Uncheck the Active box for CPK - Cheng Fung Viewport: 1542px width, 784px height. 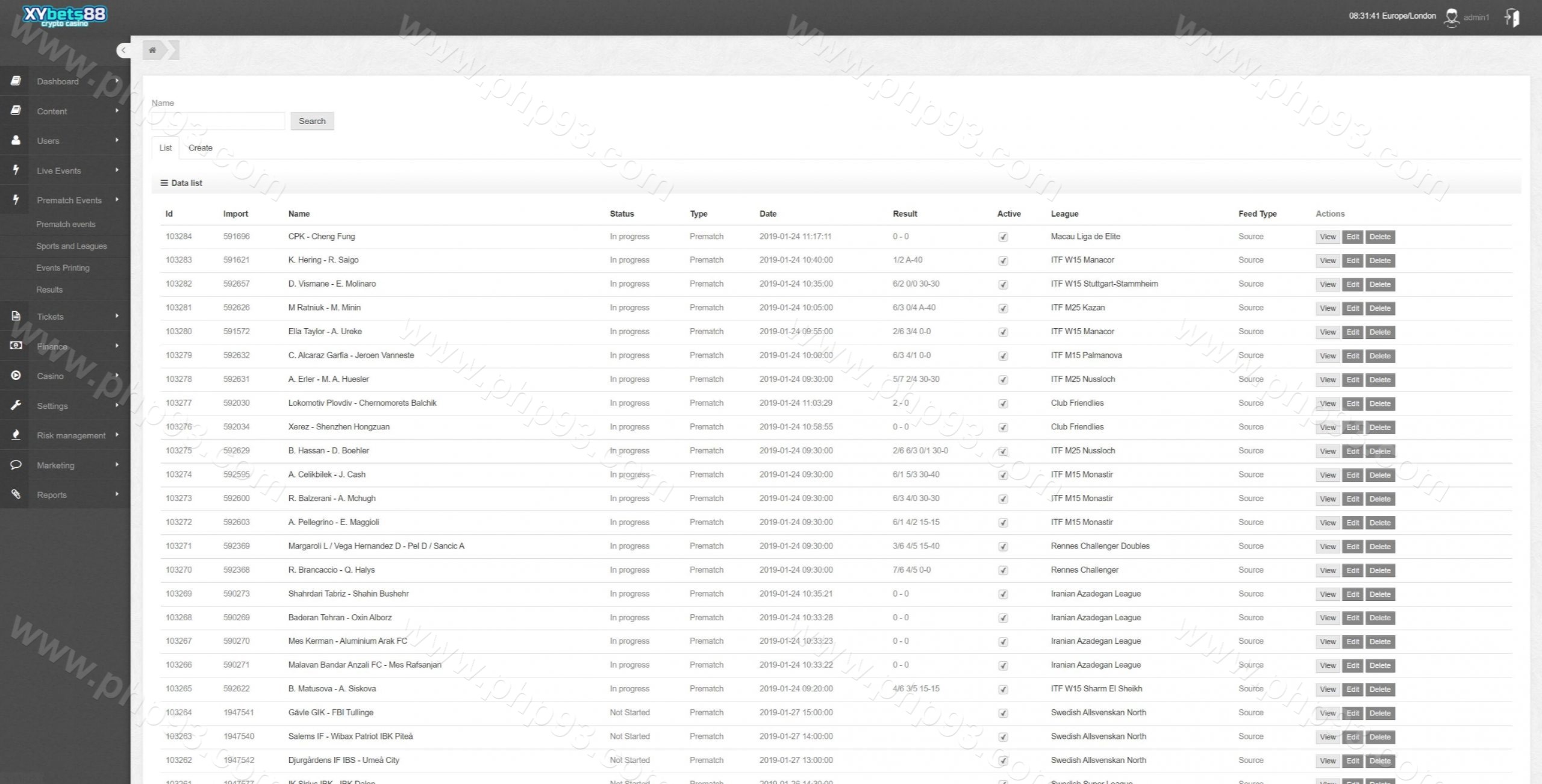[x=1003, y=237]
